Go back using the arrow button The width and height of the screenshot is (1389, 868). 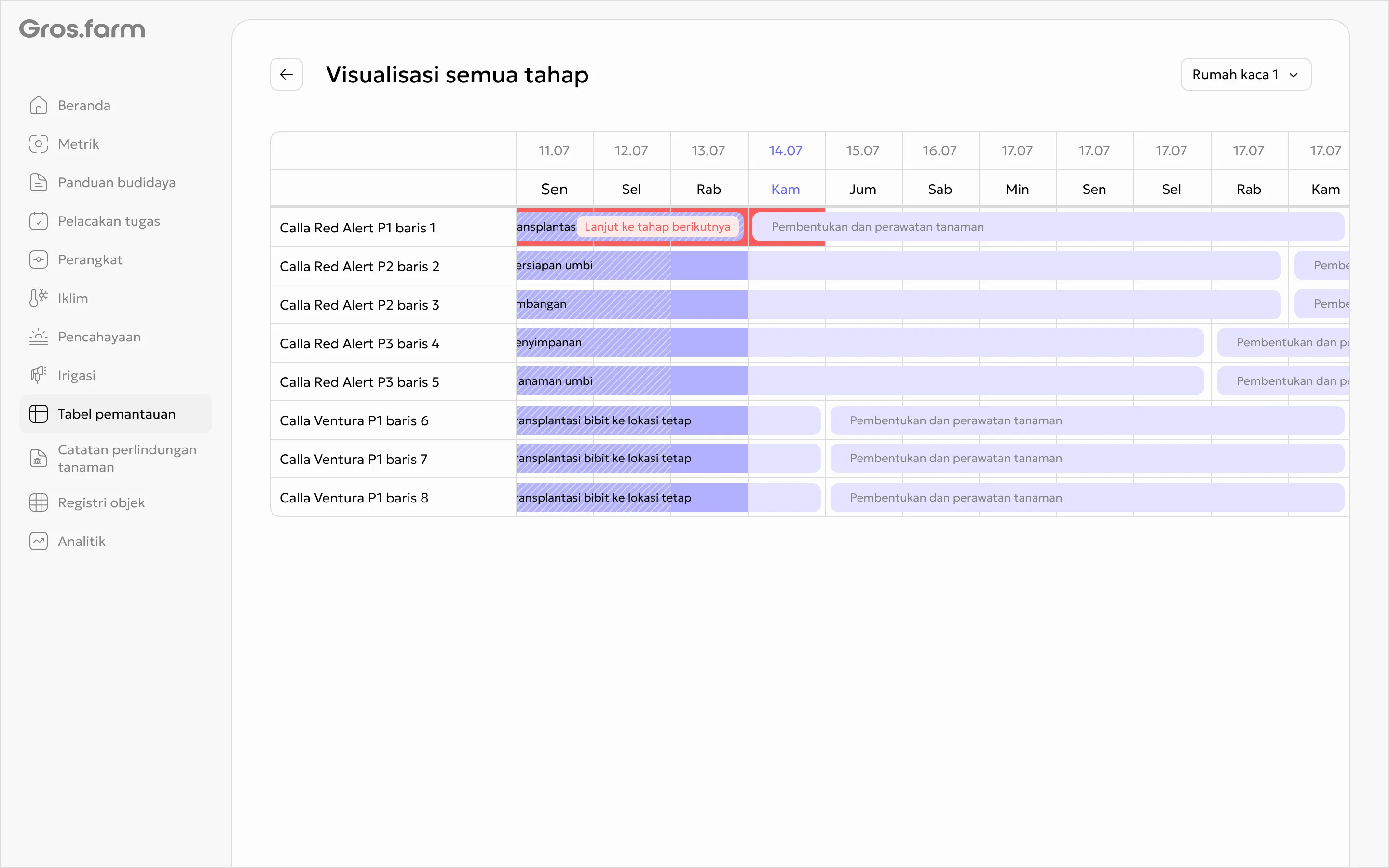pyautogui.click(x=286, y=74)
